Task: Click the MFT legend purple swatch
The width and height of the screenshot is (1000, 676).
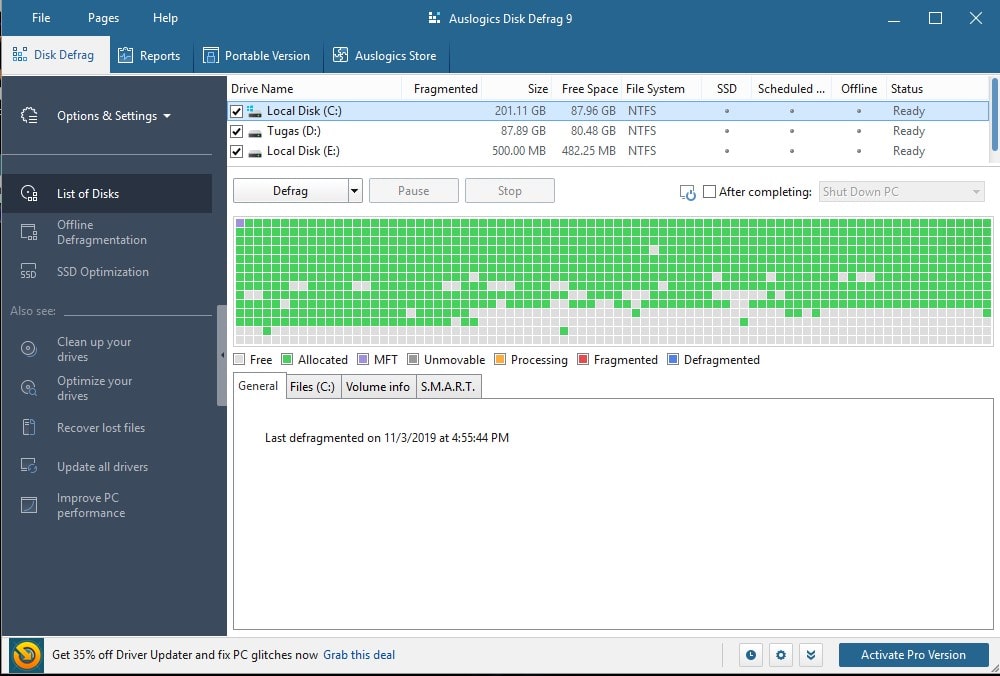Action: click(x=363, y=360)
